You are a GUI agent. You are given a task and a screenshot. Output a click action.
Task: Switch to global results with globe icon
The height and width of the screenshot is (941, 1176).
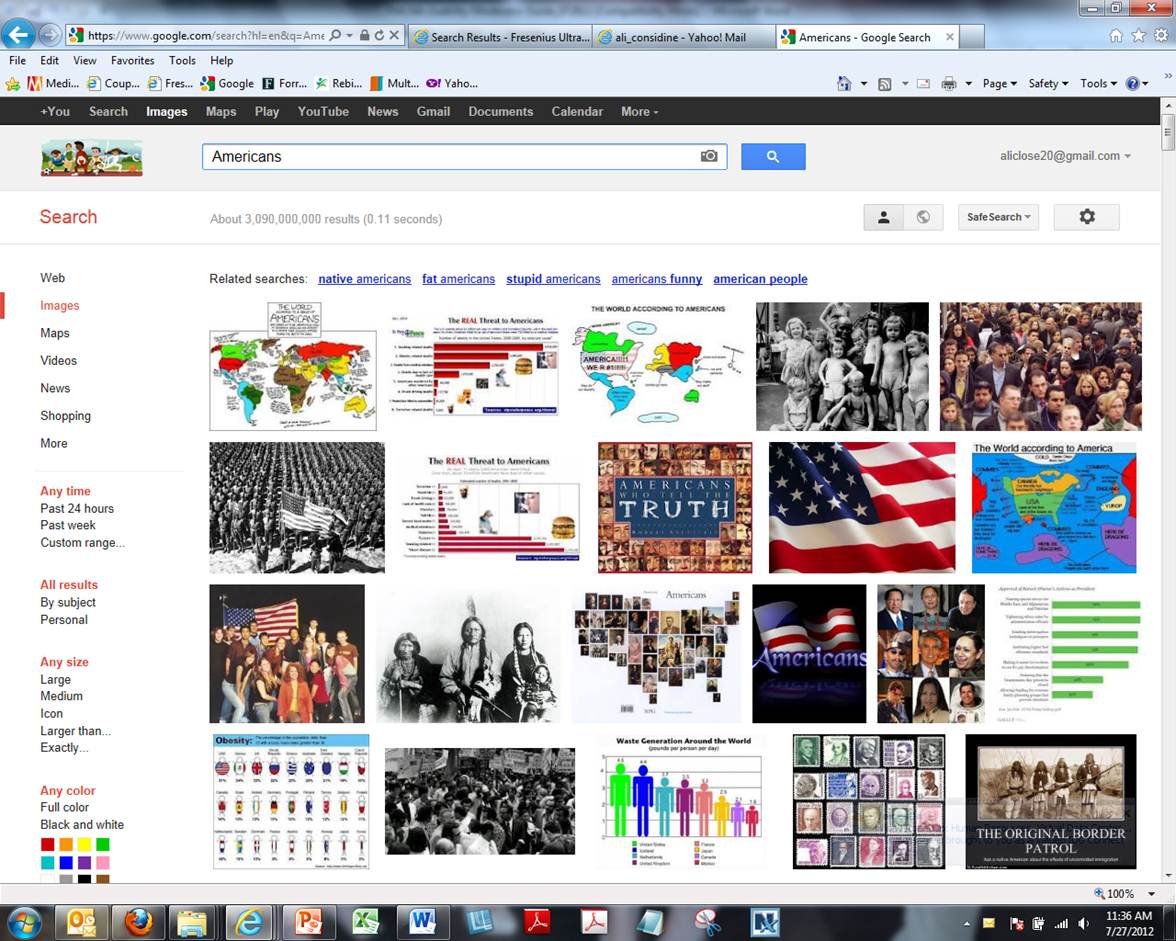click(923, 217)
